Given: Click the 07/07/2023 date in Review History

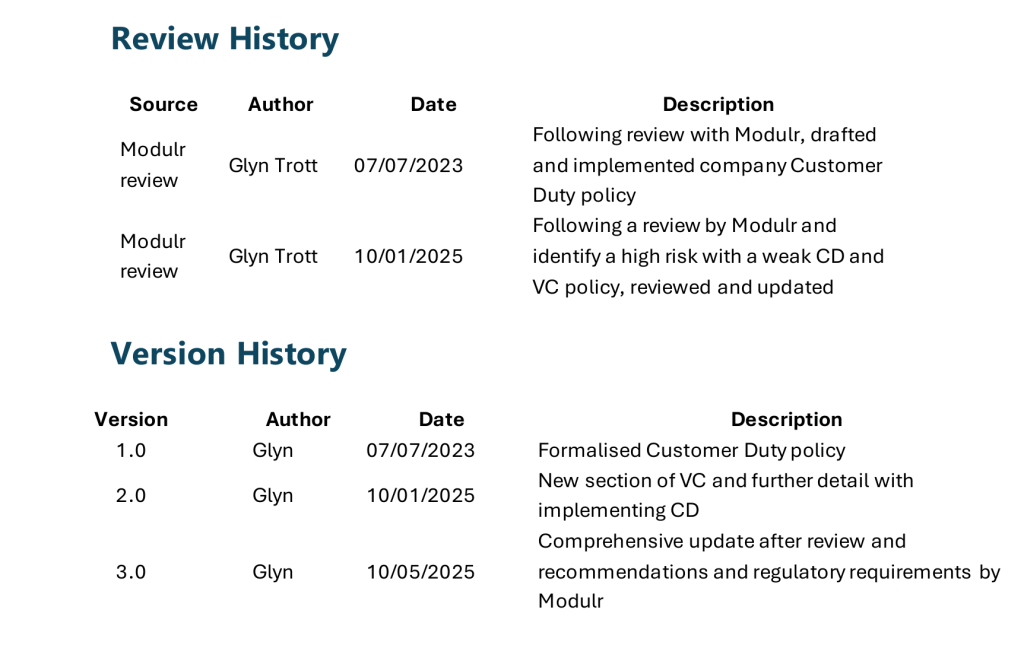Looking at the screenshot, I should [x=408, y=165].
